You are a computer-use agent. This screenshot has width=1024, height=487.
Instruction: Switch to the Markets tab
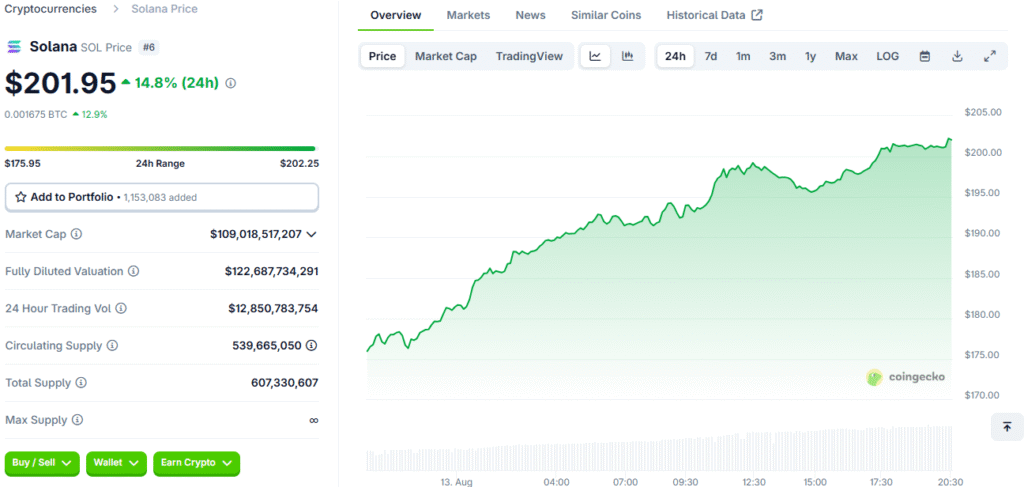468,15
